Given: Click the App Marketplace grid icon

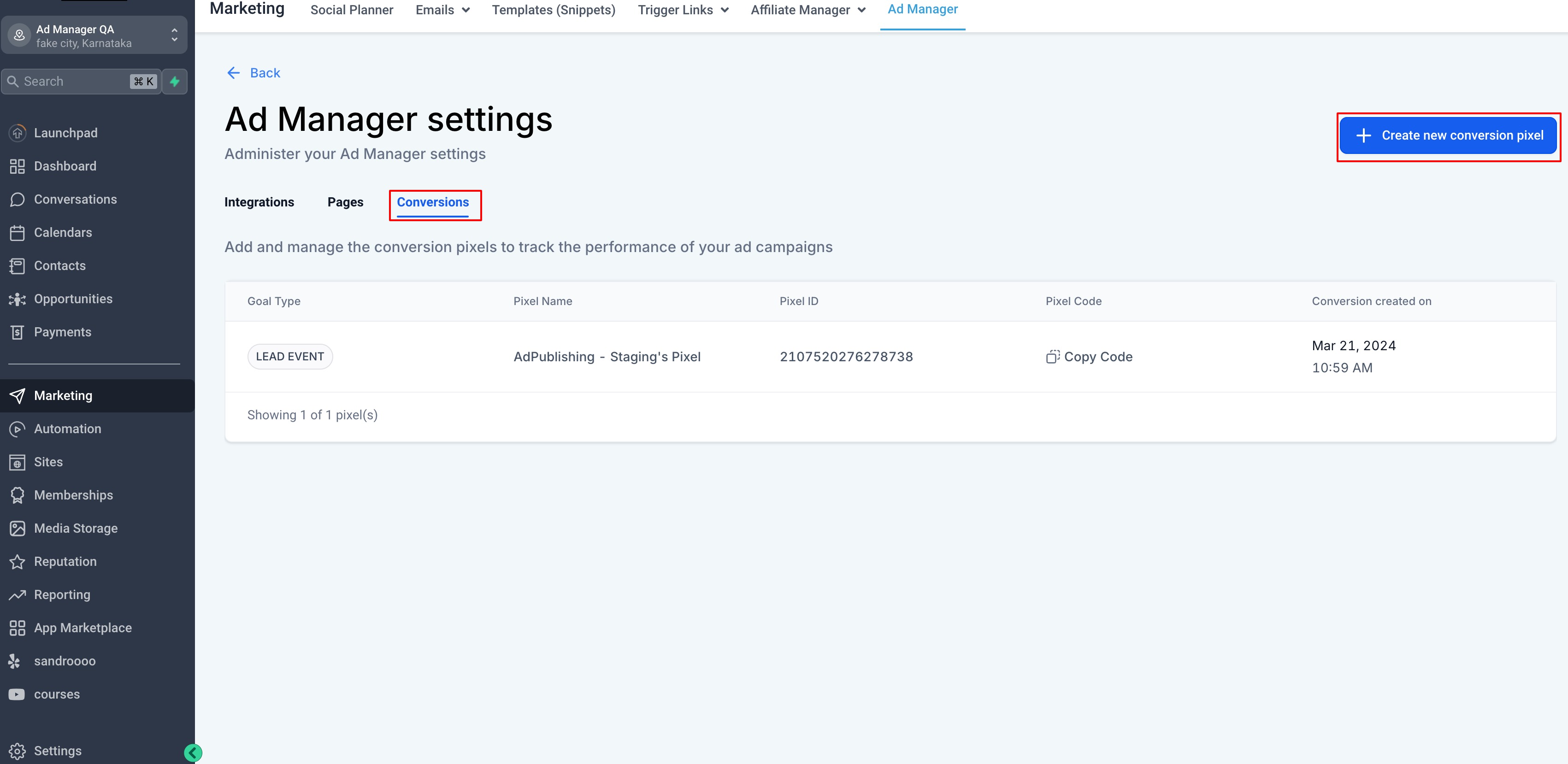Looking at the screenshot, I should click(18, 628).
